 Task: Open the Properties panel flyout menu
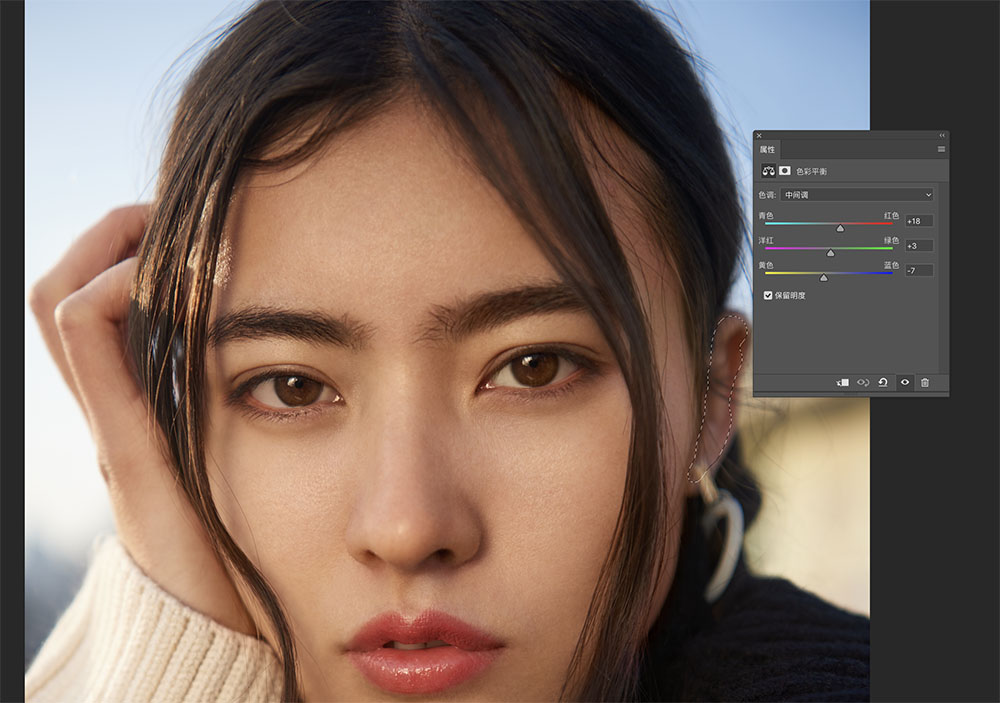pos(941,149)
